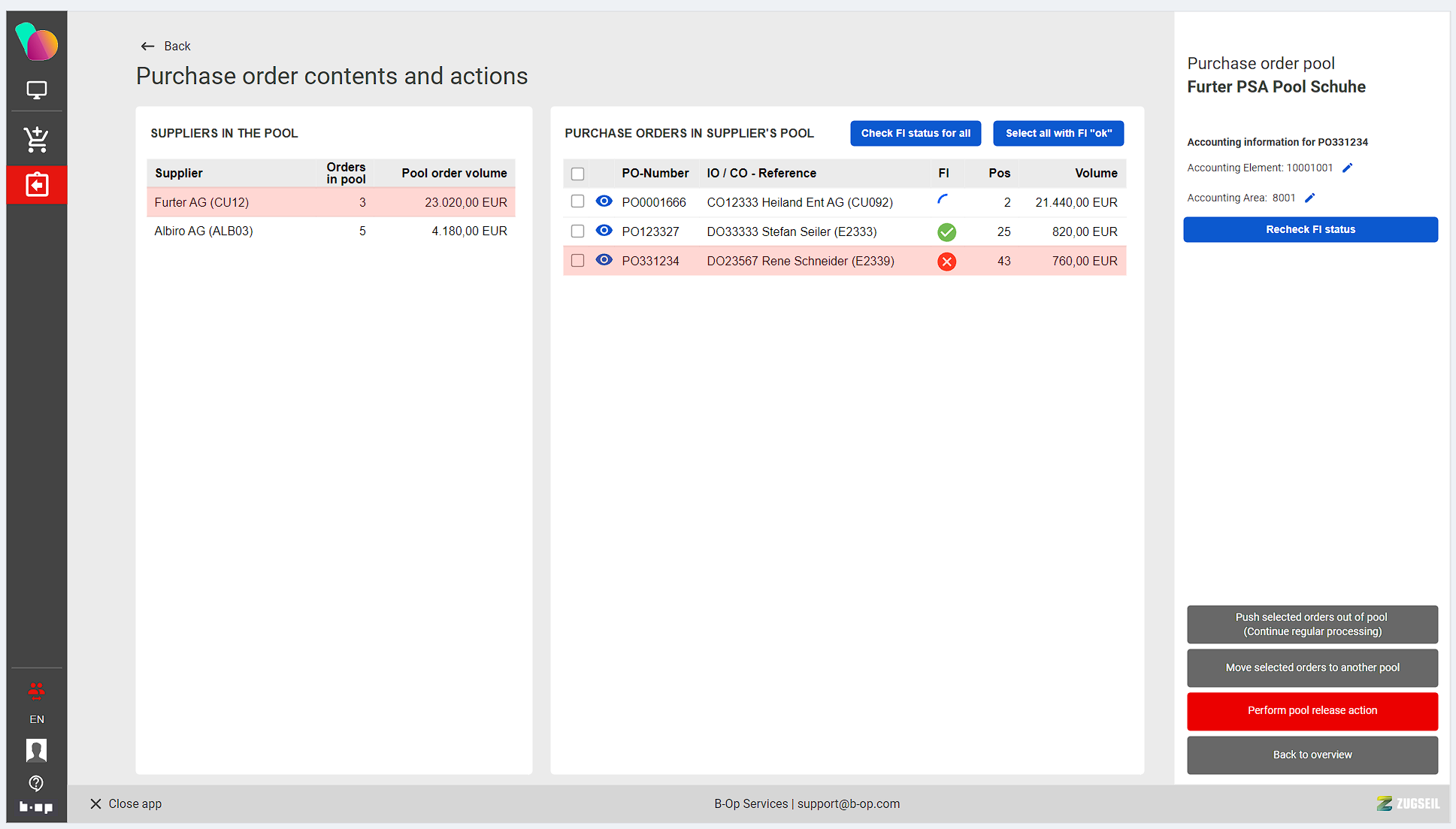Open the purchase order pool sidebar icon
This screenshot has height=829, width=1456.
[x=36, y=185]
